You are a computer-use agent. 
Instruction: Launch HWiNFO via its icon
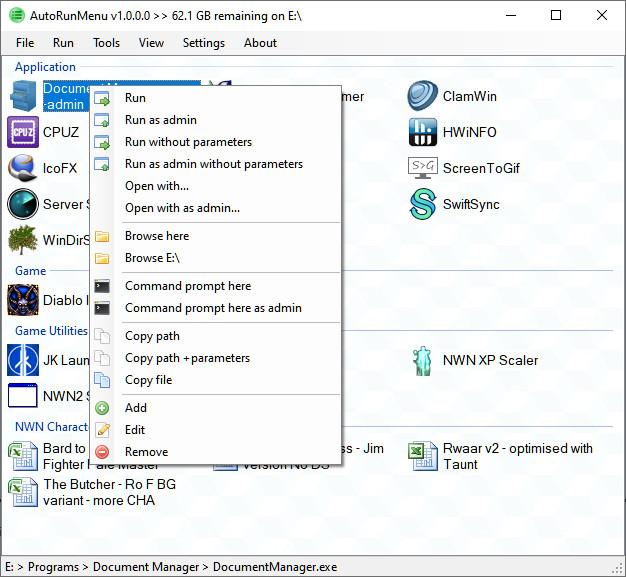click(x=423, y=132)
